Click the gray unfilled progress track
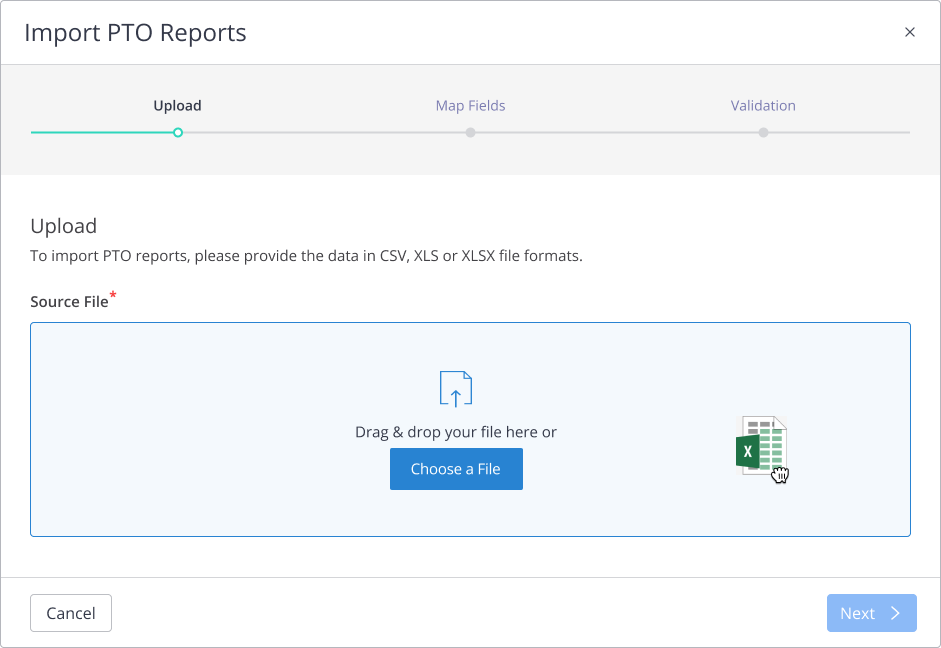The image size is (941, 648). click(600, 132)
